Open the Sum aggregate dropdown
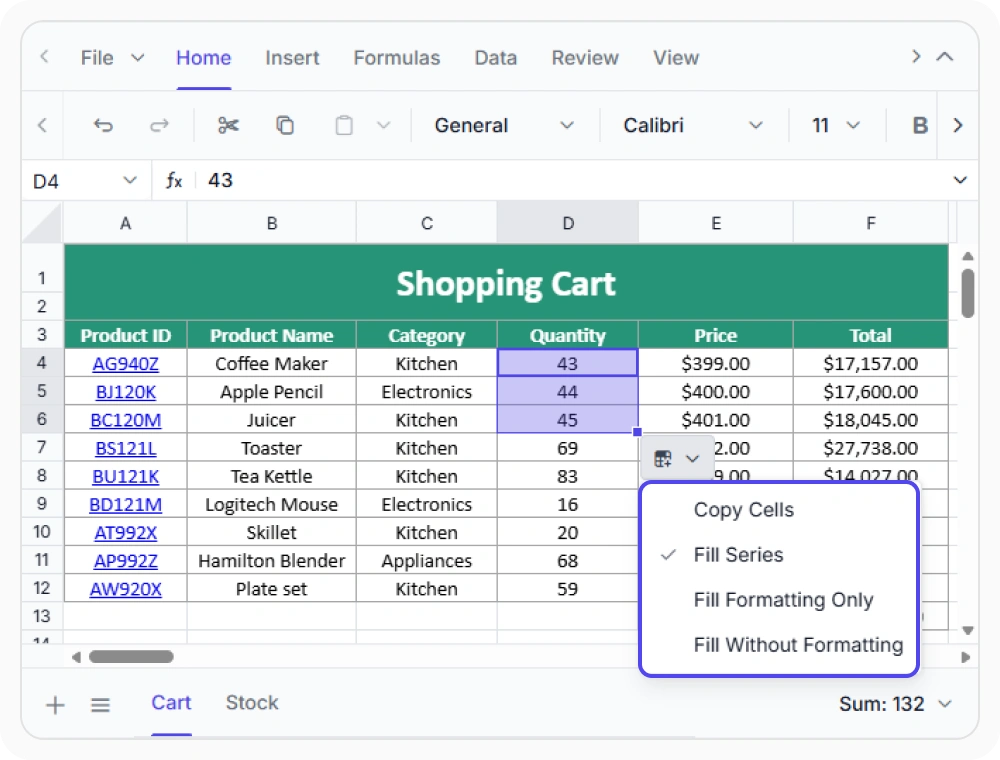1000x760 pixels. click(x=945, y=704)
